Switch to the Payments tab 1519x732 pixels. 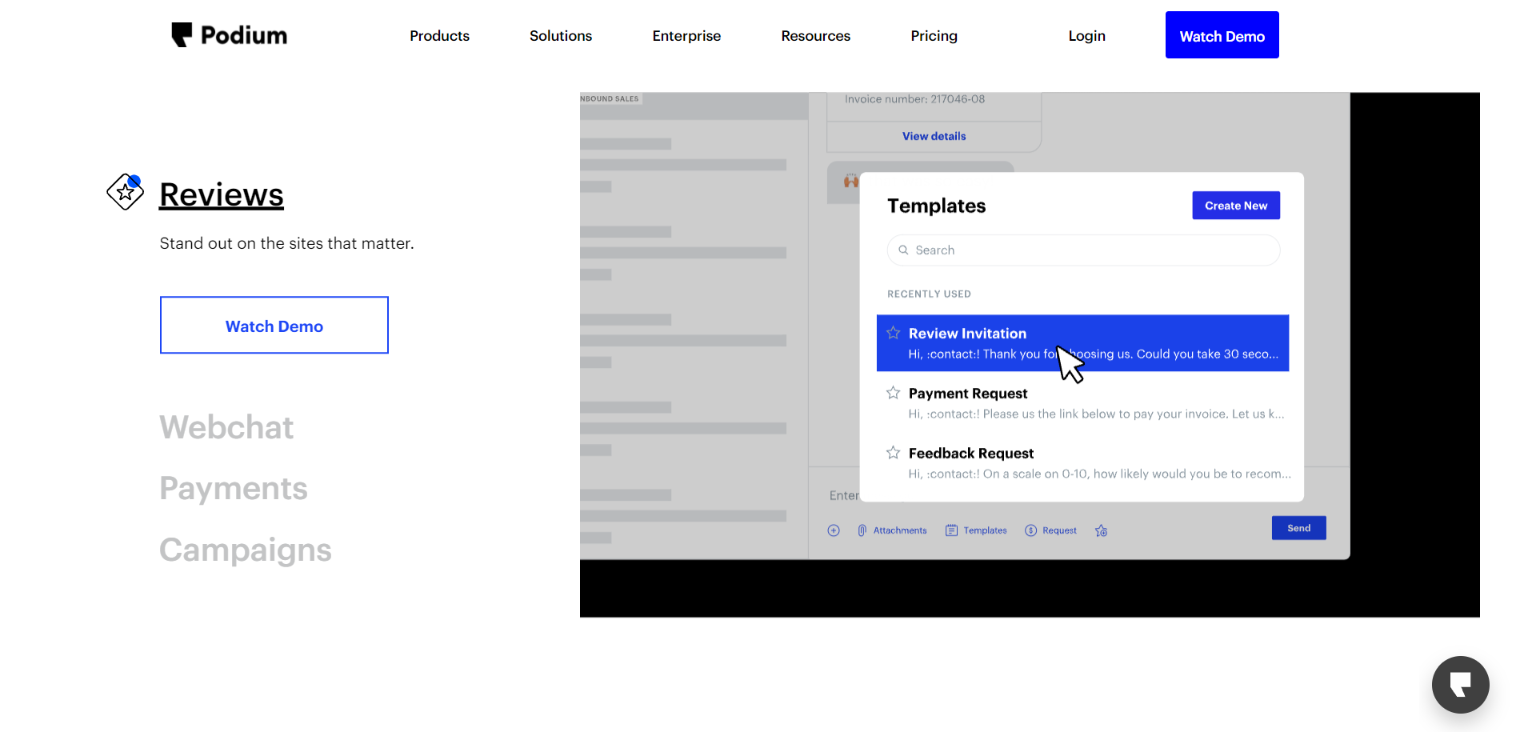(x=233, y=488)
